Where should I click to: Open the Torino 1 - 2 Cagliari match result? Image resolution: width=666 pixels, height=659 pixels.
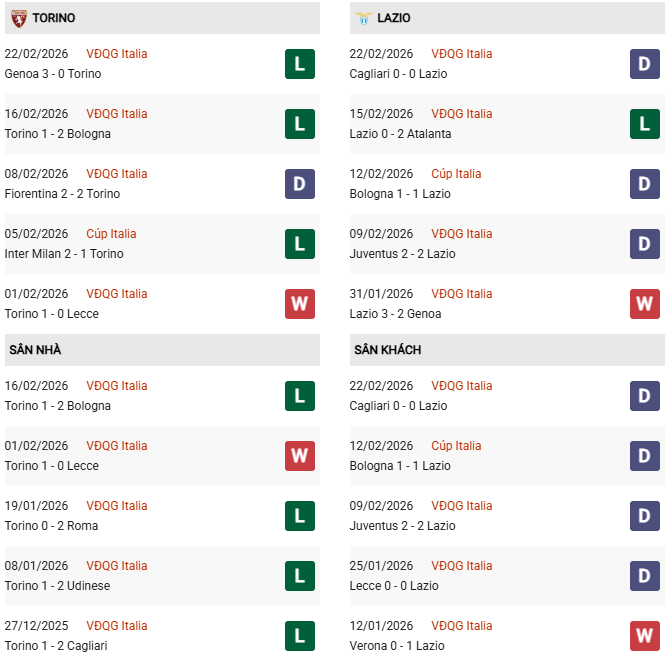(x=56, y=646)
